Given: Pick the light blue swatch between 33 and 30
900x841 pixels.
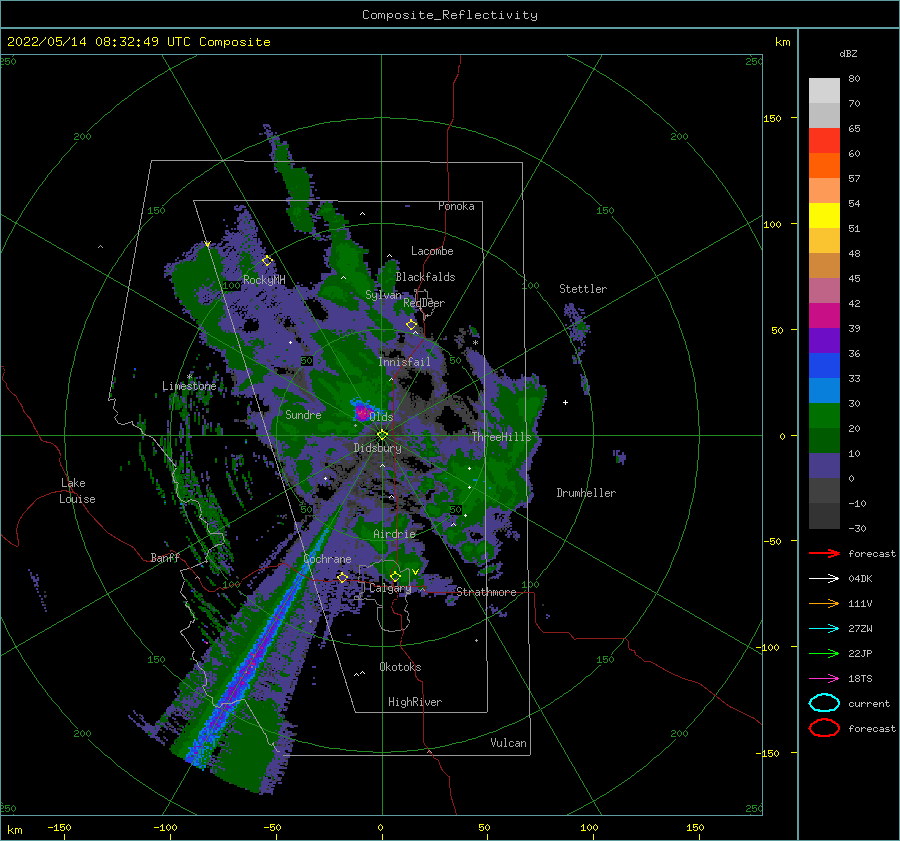Looking at the screenshot, I should [x=824, y=390].
